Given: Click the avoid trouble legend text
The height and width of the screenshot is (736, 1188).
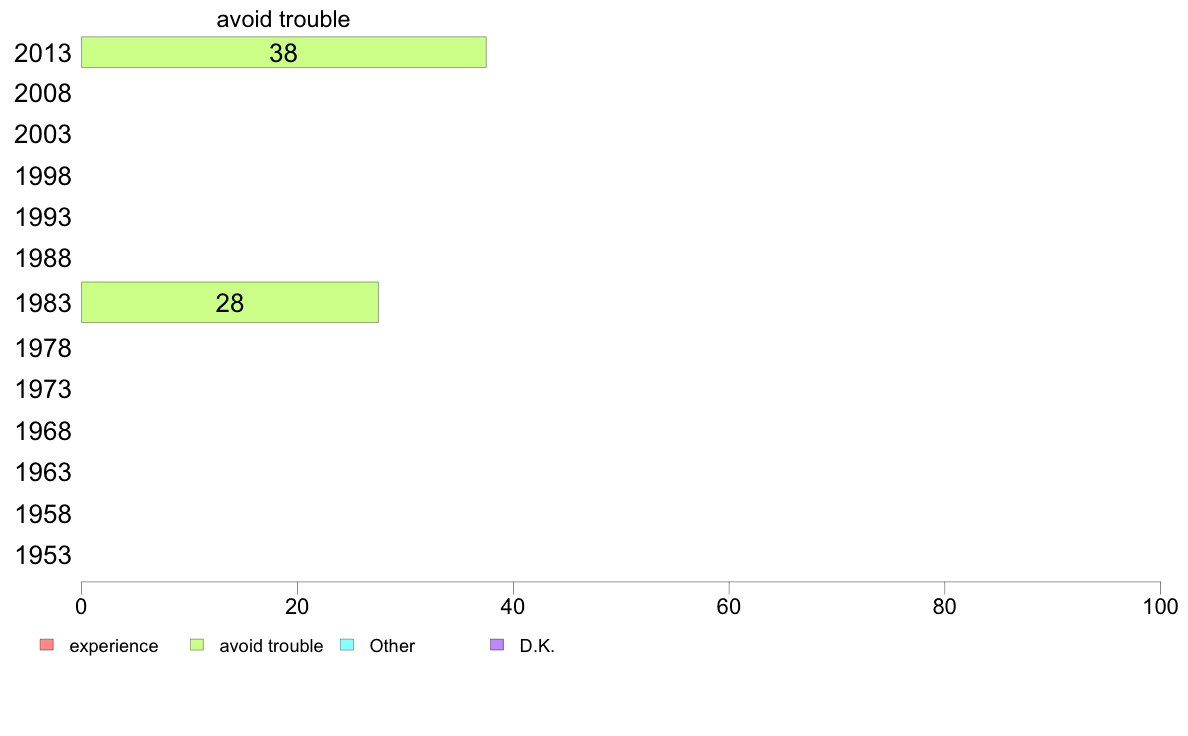Looking at the screenshot, I should (271, 646).
